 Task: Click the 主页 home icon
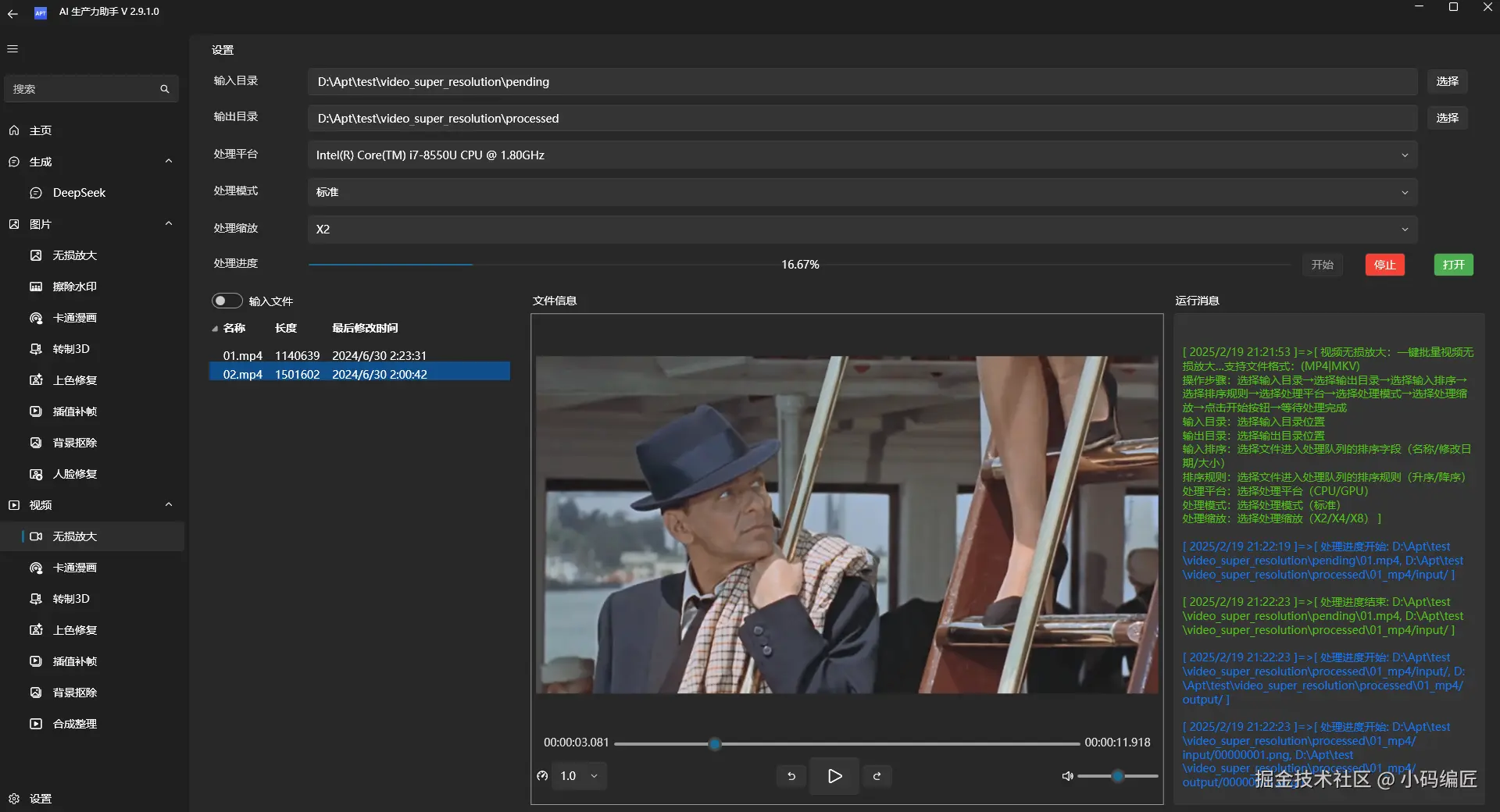pyautogui.click(x=14, y=130)
